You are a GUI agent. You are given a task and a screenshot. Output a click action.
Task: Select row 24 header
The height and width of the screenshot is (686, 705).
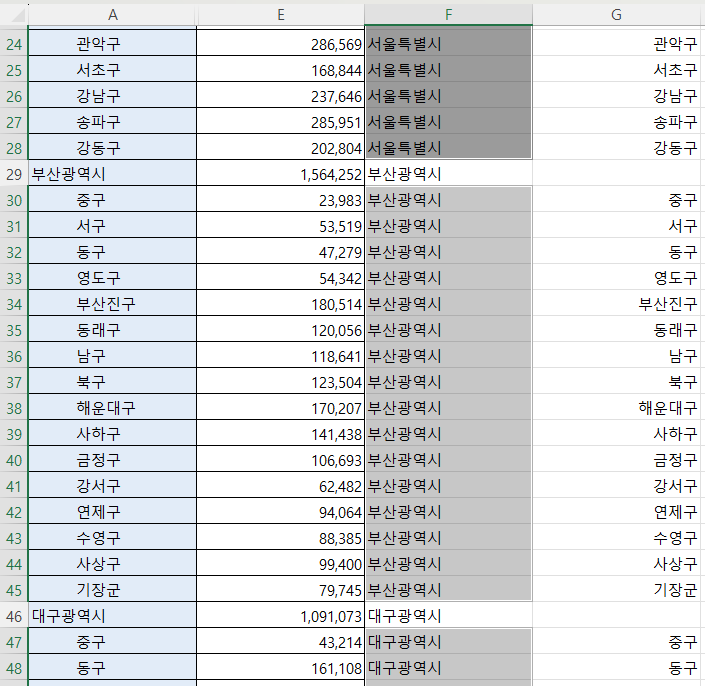tap(14, 45)
